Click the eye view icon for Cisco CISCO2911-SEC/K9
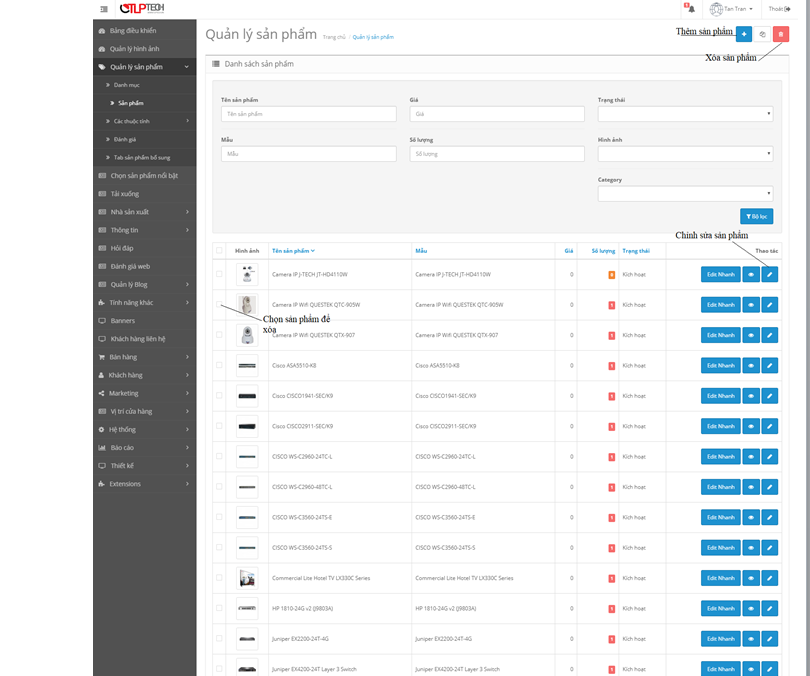This screenshot has height=676, width=810. point(751,426)
